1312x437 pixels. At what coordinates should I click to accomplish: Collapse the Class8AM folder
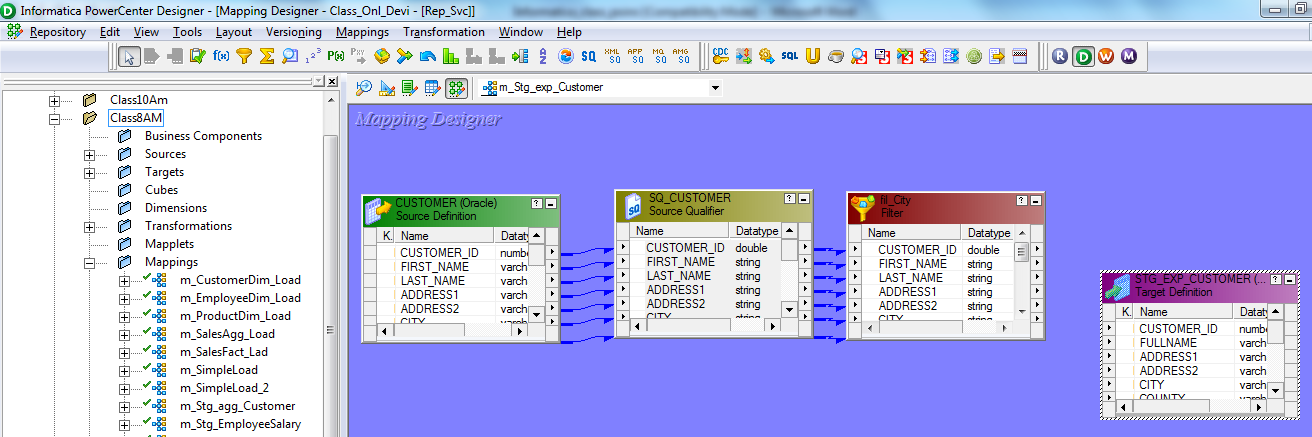tap(55, 118)
